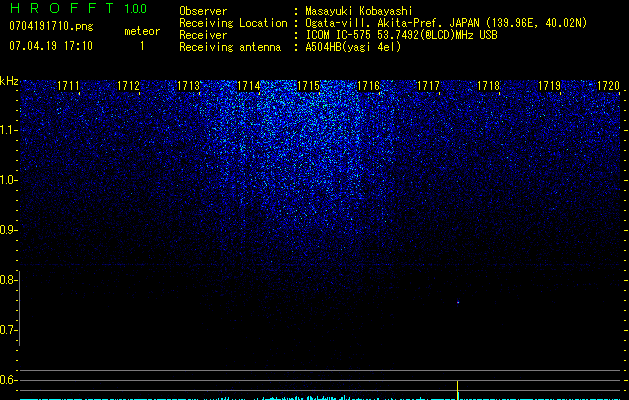Click time marker 1716
629x400 pixels.
pyautogui.click(x=368, y=86)
